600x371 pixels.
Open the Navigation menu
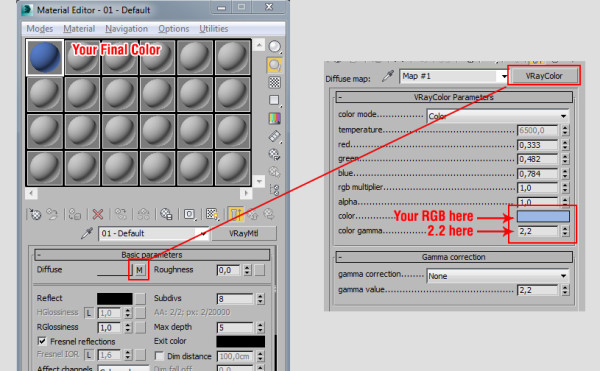(126, 29)
